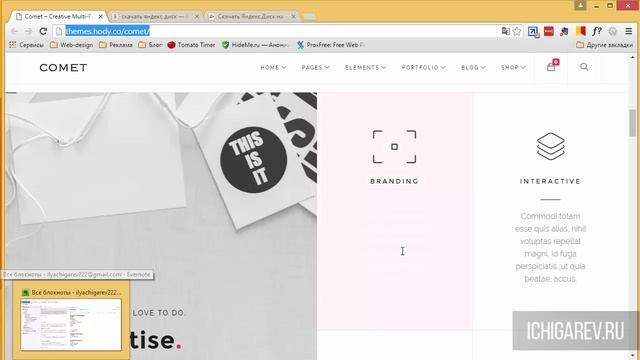This screenshot has height=360, width=640.
Task: Open Chrome menu hamburger icon
Action: coord(629,31)
